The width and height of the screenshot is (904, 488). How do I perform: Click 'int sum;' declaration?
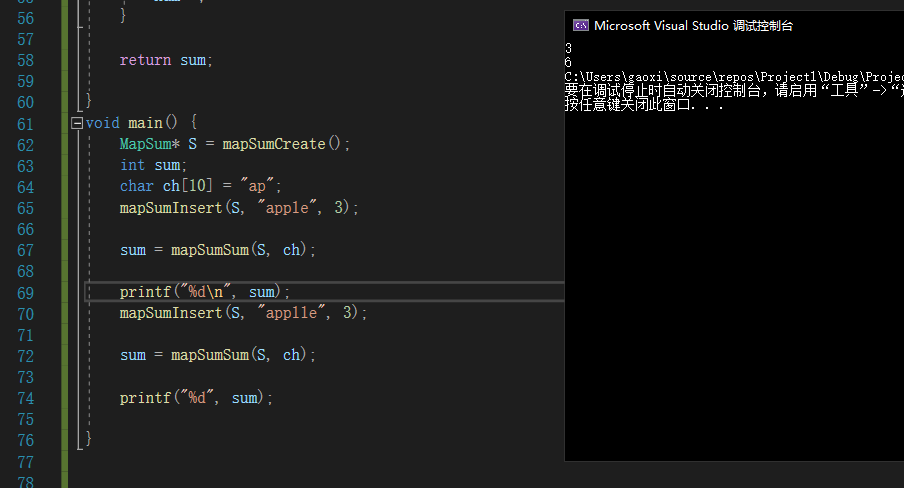pos(153,165)
